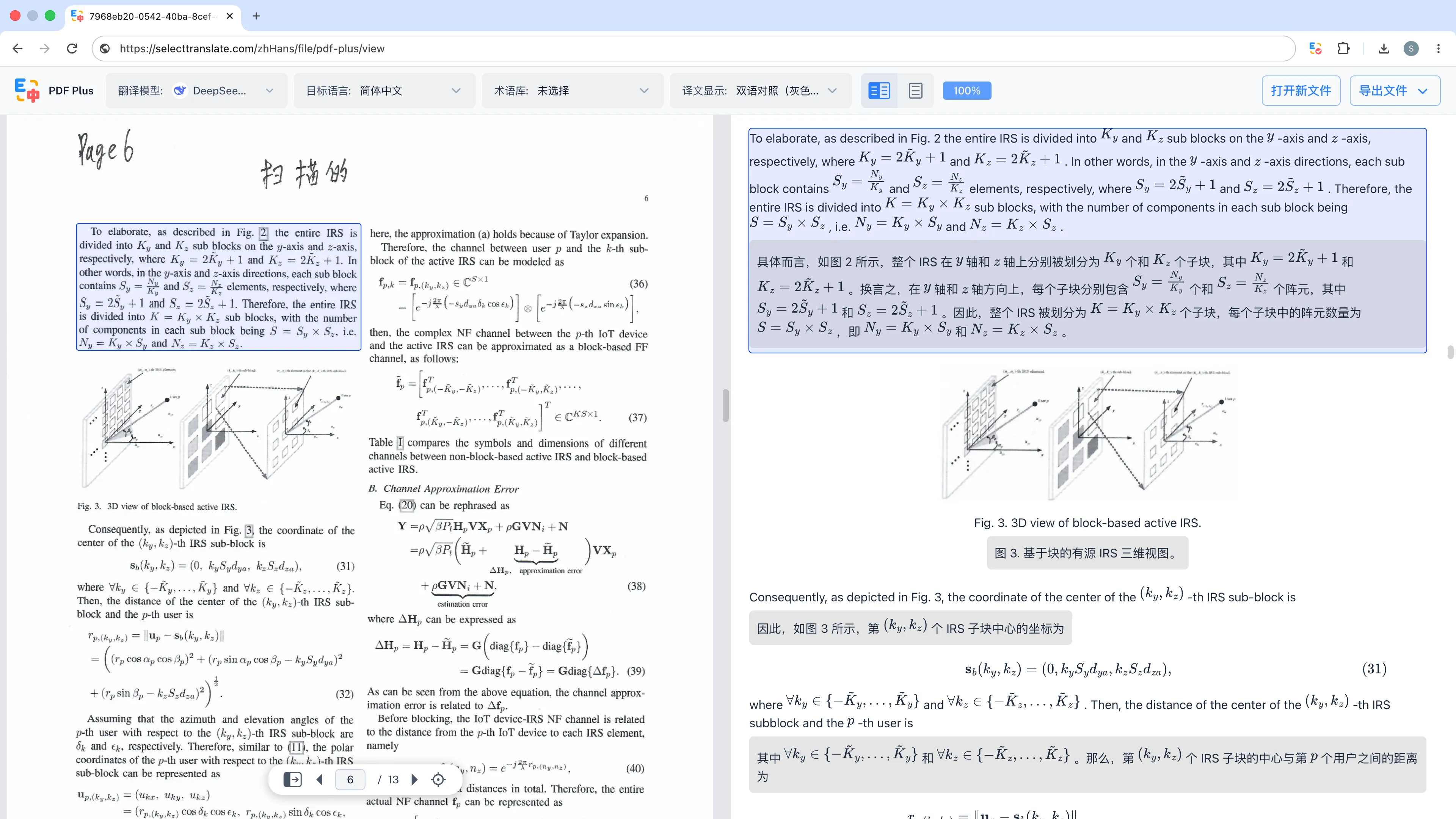Screen dimensions: 1456x819
Task: Switch to single-pane document view
Action: pos(916,91)
